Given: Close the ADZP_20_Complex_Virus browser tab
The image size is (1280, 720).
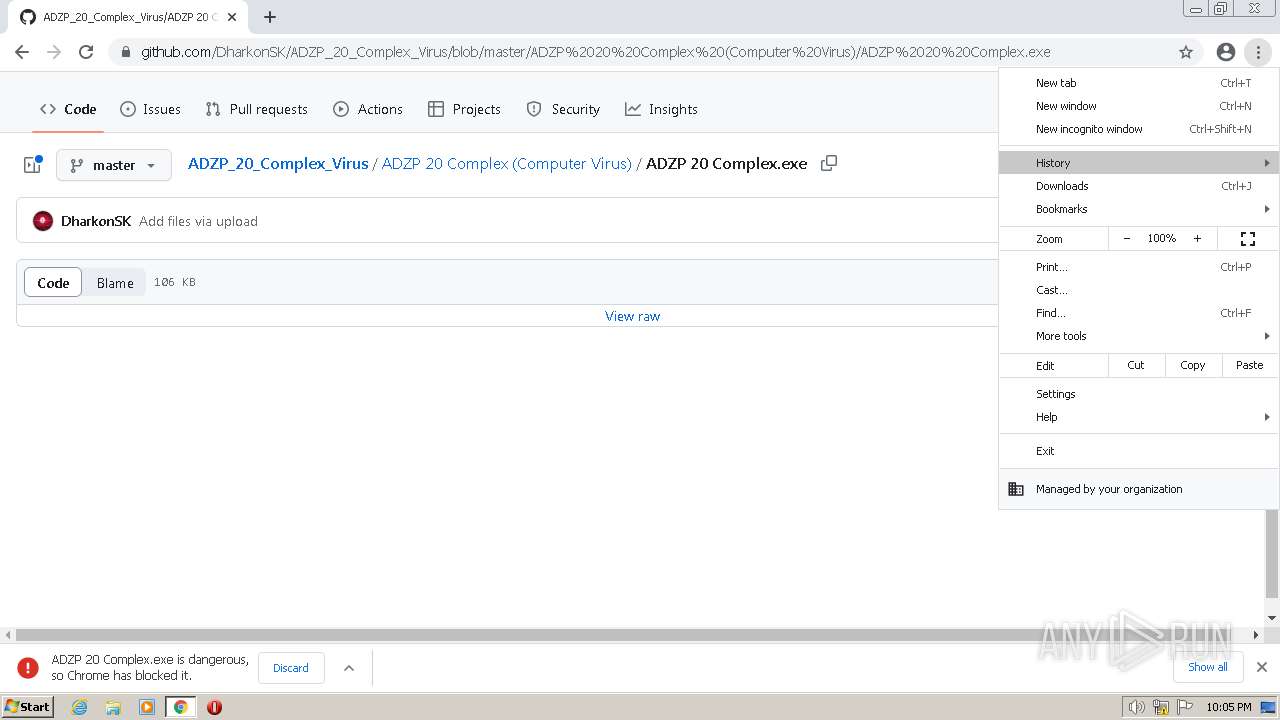Looking at the screenshot, I should click(232, 17).
